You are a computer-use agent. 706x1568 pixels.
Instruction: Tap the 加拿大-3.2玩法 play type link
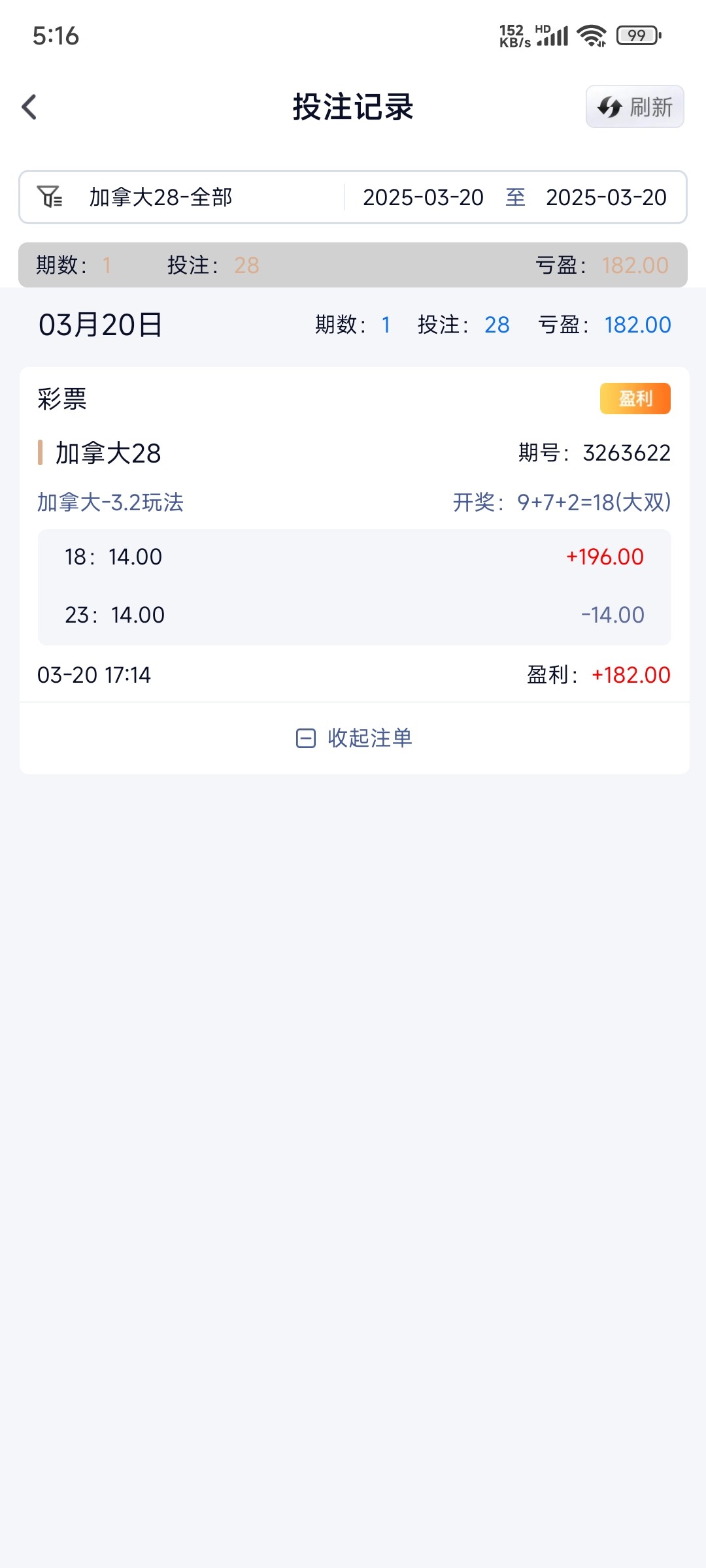point(110,502)
